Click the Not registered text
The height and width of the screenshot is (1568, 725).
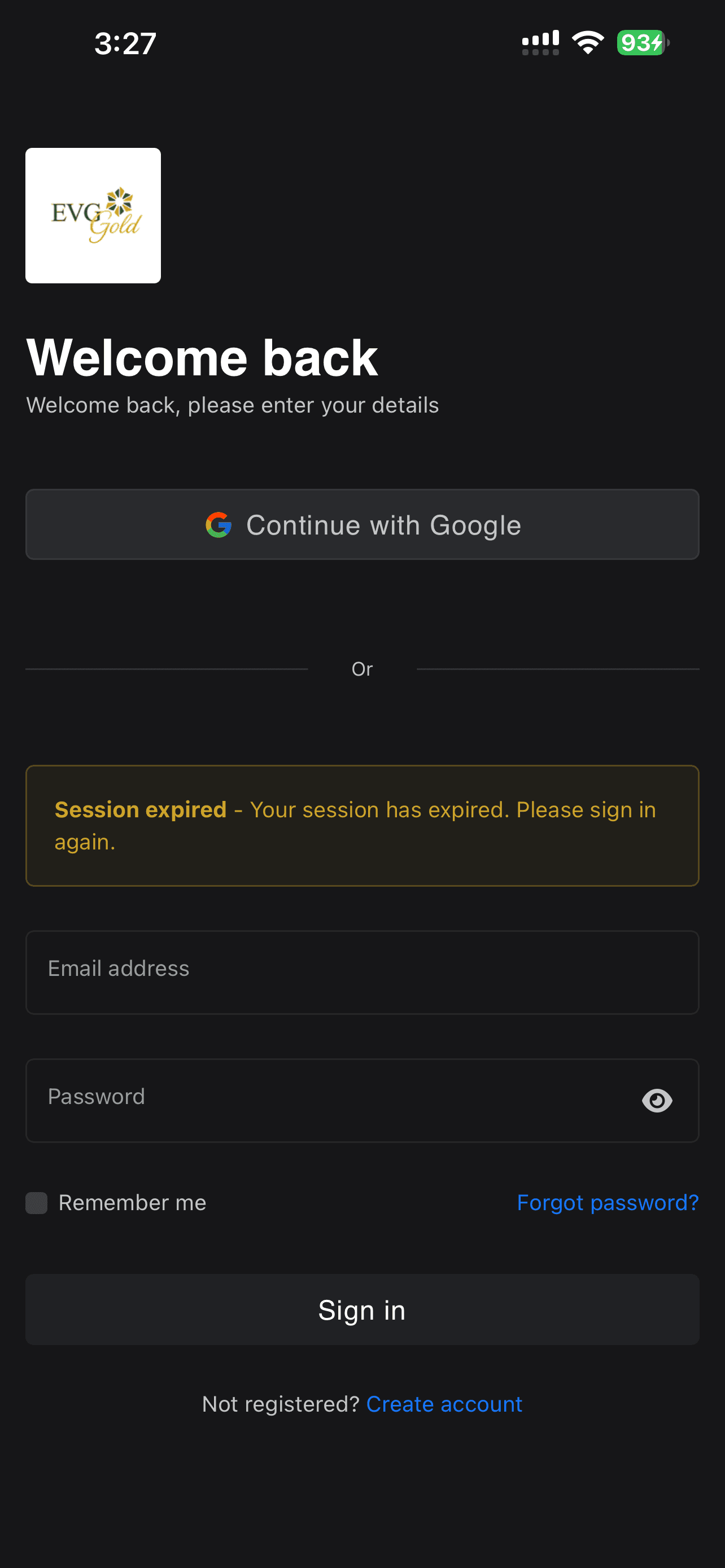[x=281, y=1403]
